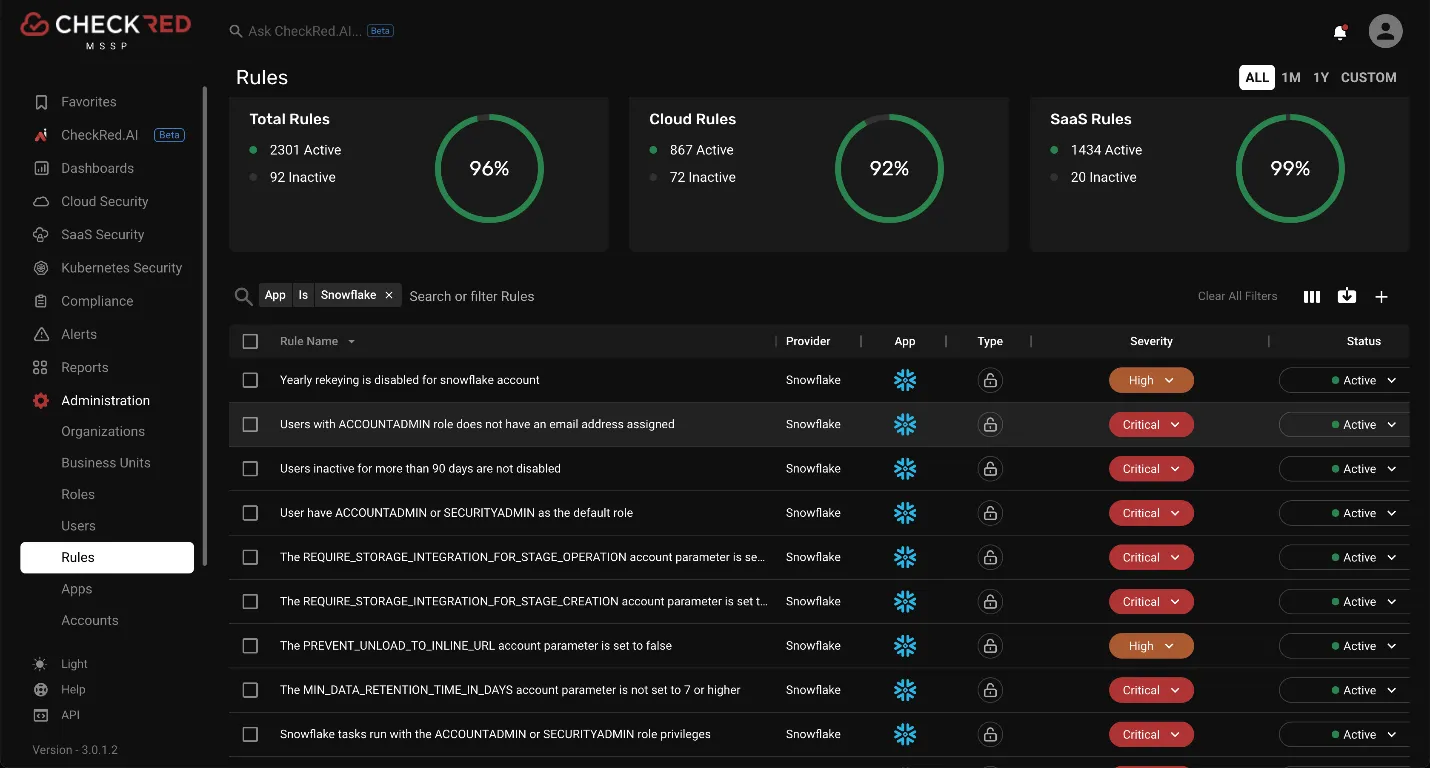Click Clear All Filters
Screen dimensions: 1430x768
pos(1238,296)
